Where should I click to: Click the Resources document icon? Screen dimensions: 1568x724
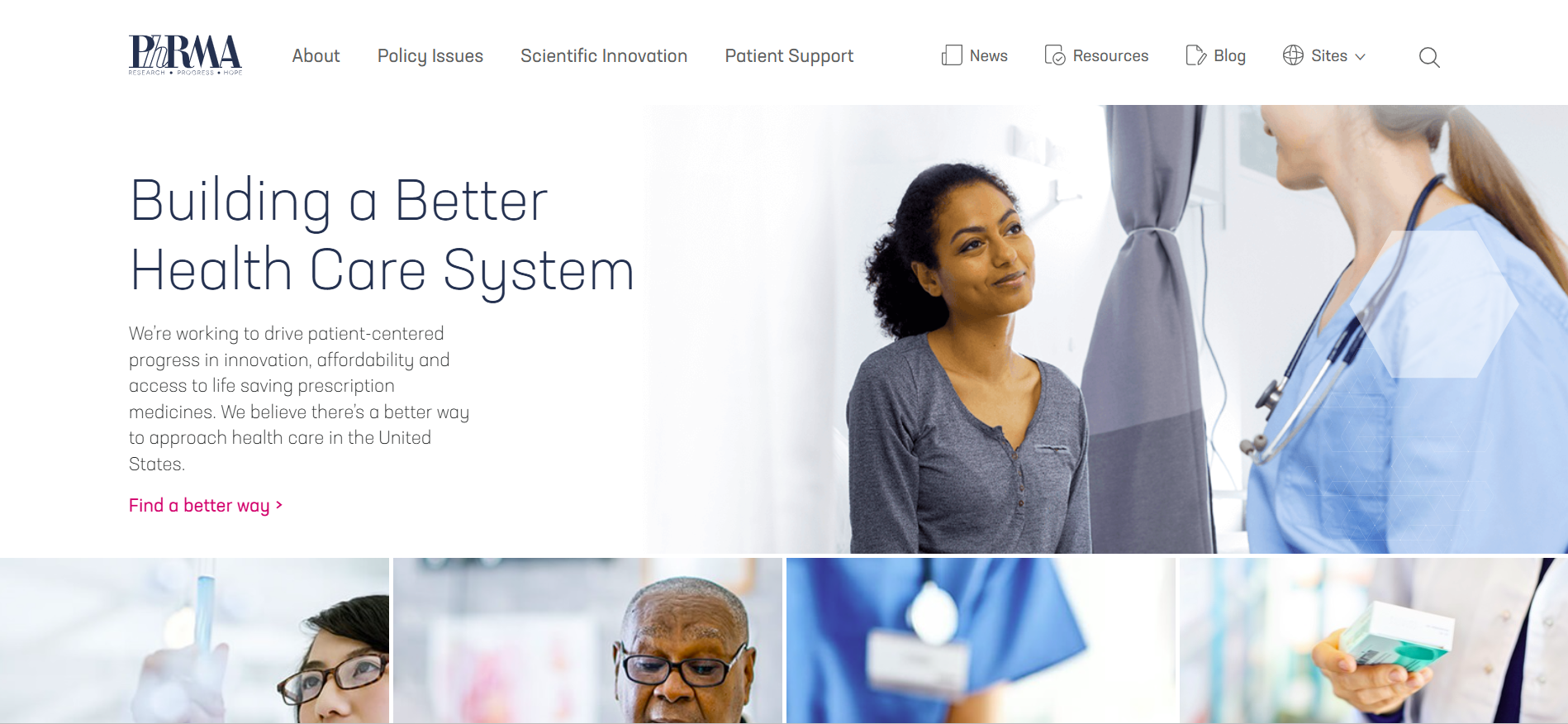coord(1054,55)
